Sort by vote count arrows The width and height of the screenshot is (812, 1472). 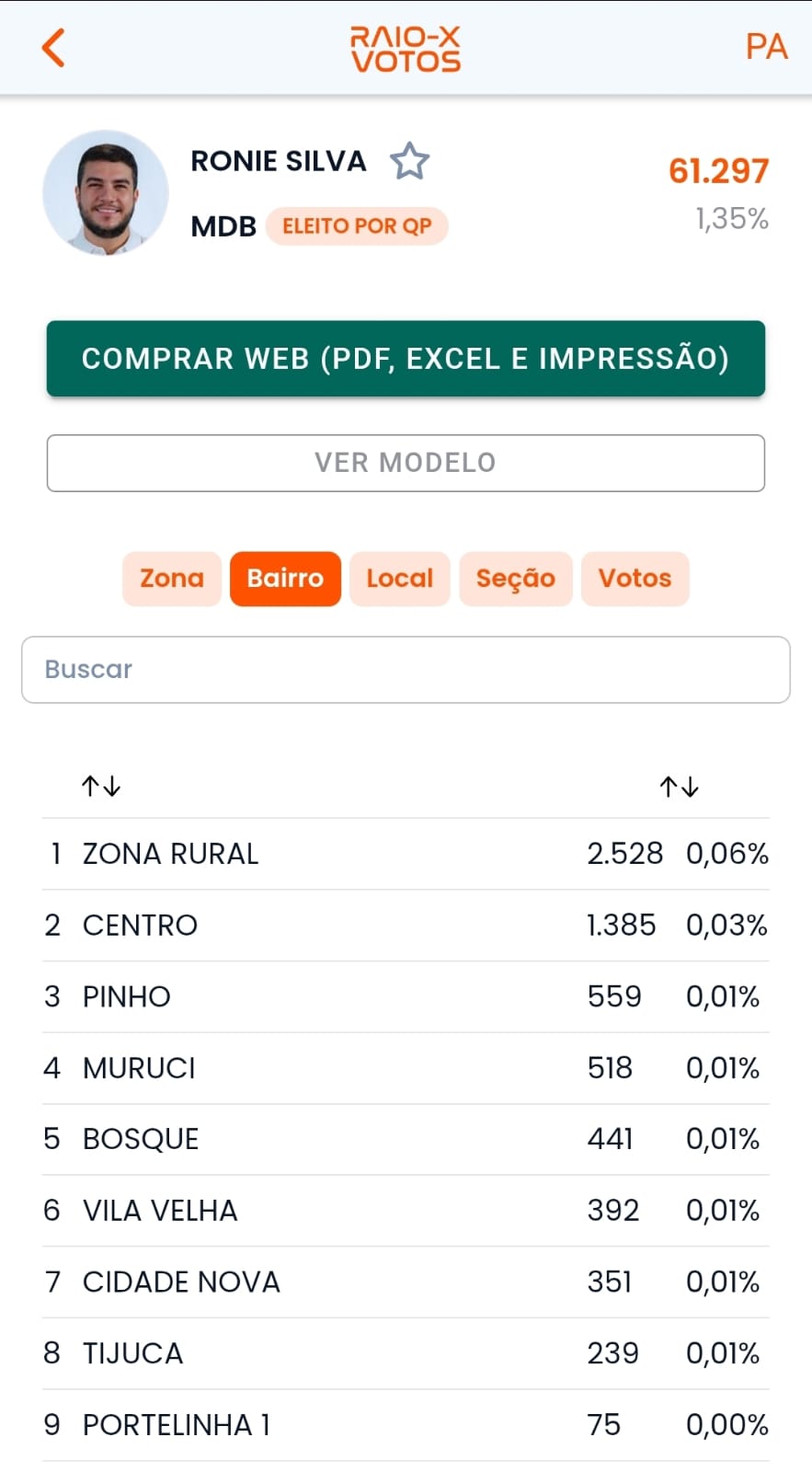(x=679, y=787)
